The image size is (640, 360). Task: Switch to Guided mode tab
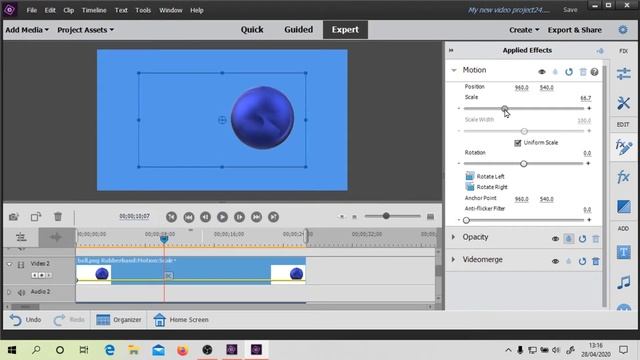(298, 30)
